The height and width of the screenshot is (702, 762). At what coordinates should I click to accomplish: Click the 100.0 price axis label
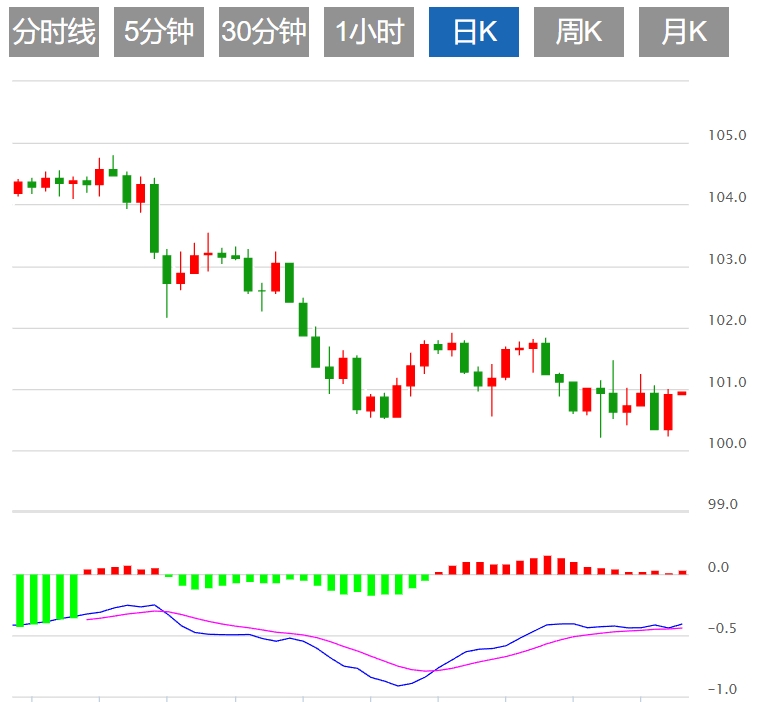726,443
